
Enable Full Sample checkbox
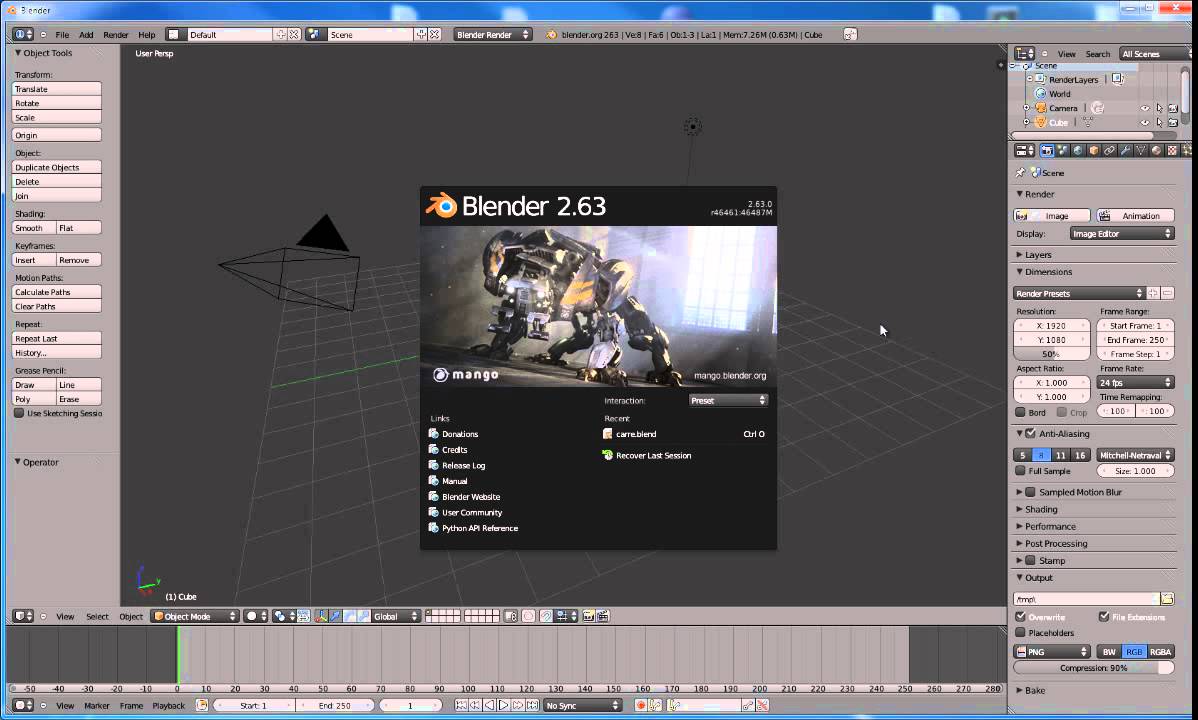click(x=1020, y=471)
